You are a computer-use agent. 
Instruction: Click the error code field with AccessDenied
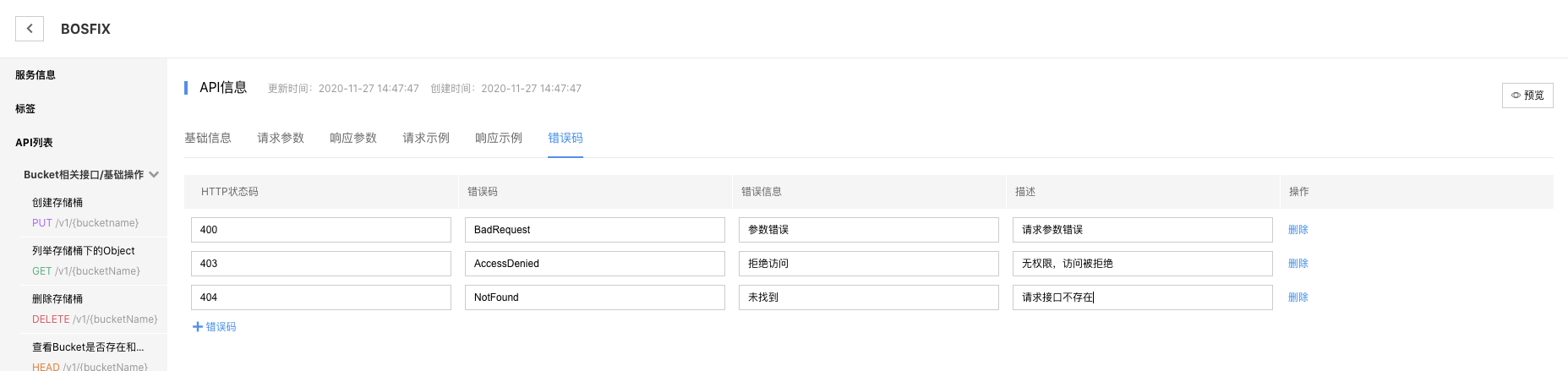tap(595, 264)
